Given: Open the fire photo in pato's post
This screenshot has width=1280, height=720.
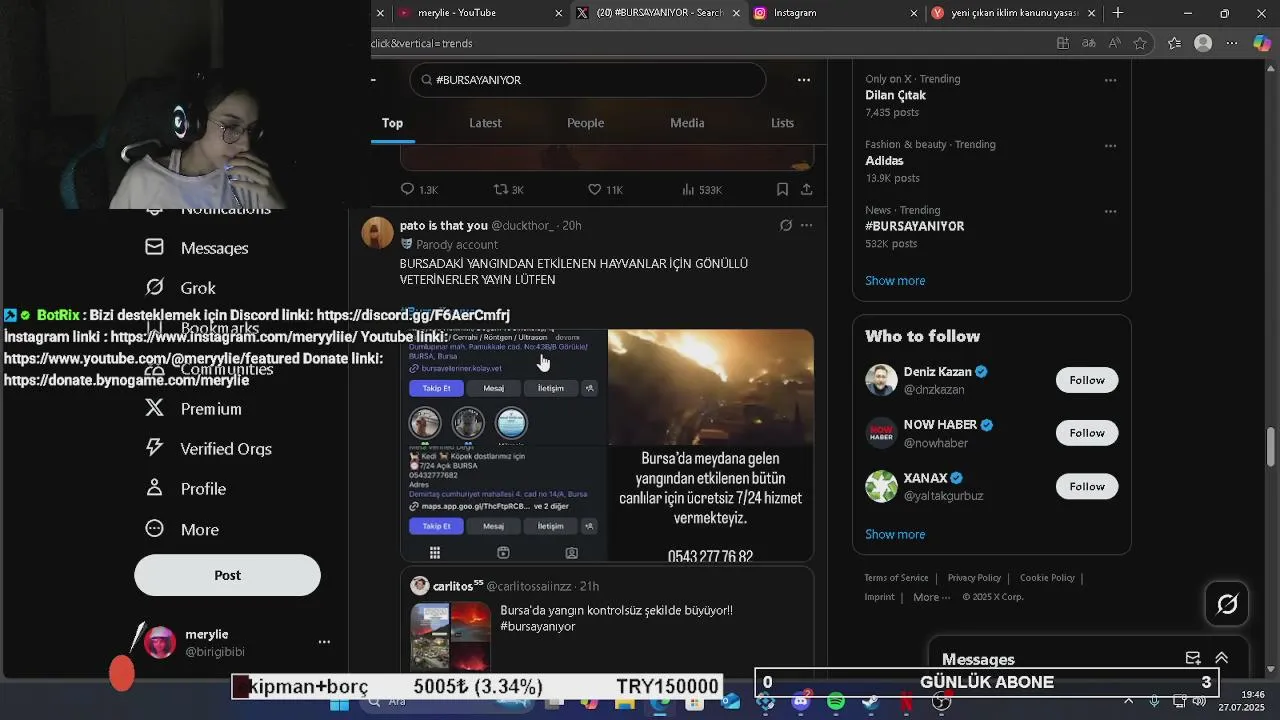Looking at the screenshot, I should pos(711,387).
